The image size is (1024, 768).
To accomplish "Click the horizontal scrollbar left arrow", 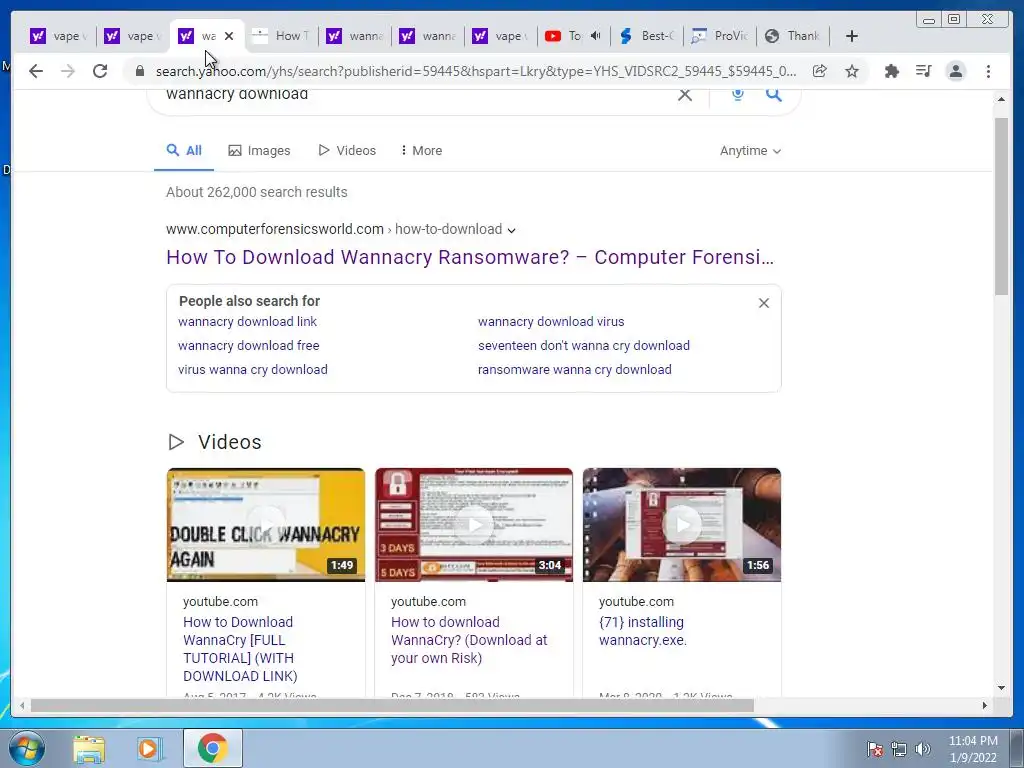I will 22,705.
